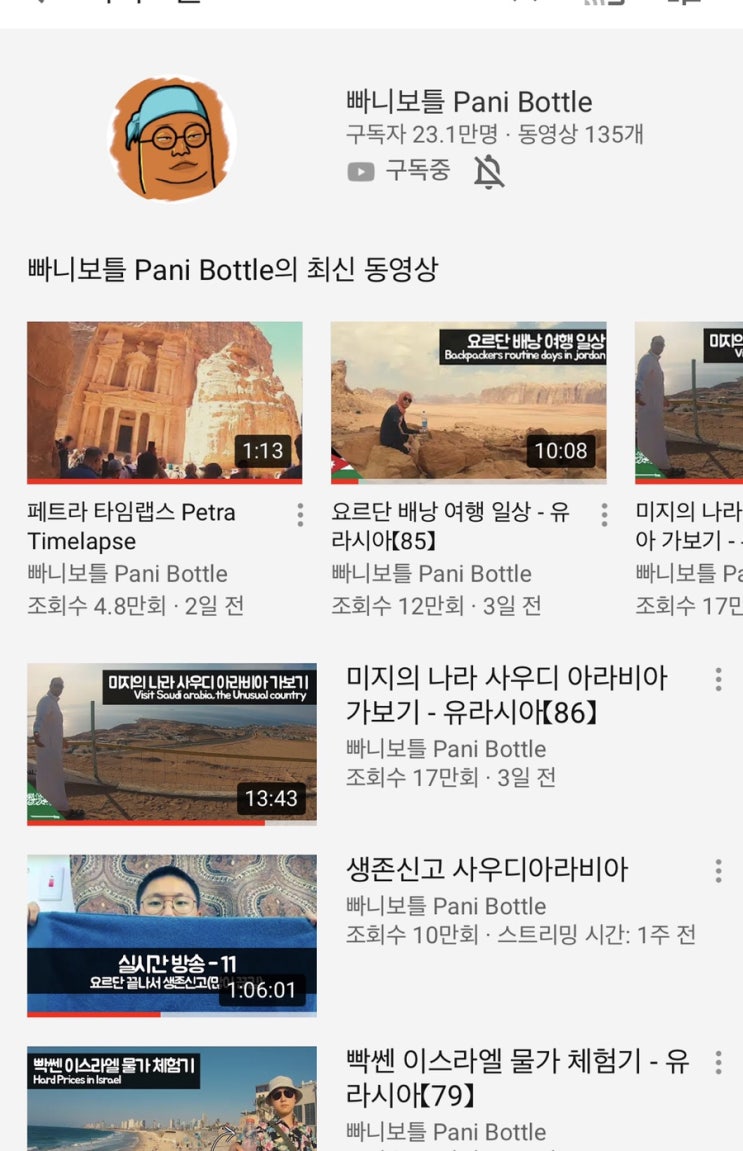Image resolution: width=743 pixels, height=1151 pixels.
Task: Open the 빡쎈 이스라엘 물가 체험기 thumbnail
Action: (172, 1098)
